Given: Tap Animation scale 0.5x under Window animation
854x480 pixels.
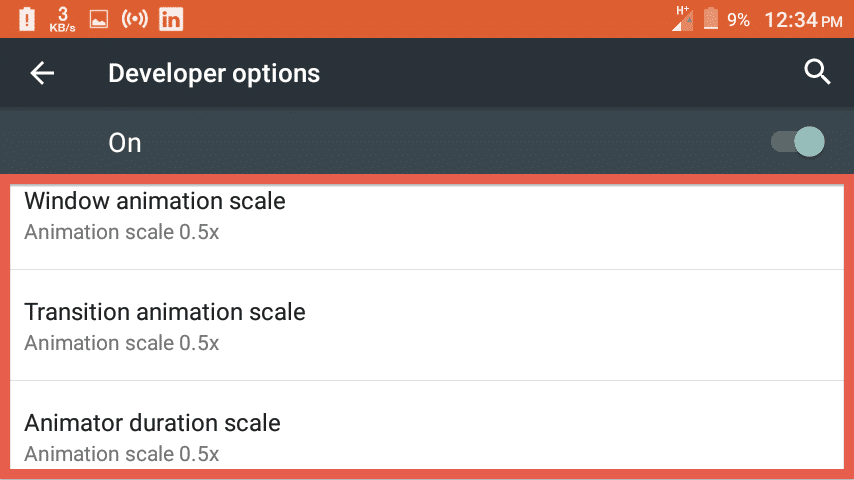Looking at the screenshot, I should pos(121,232).
